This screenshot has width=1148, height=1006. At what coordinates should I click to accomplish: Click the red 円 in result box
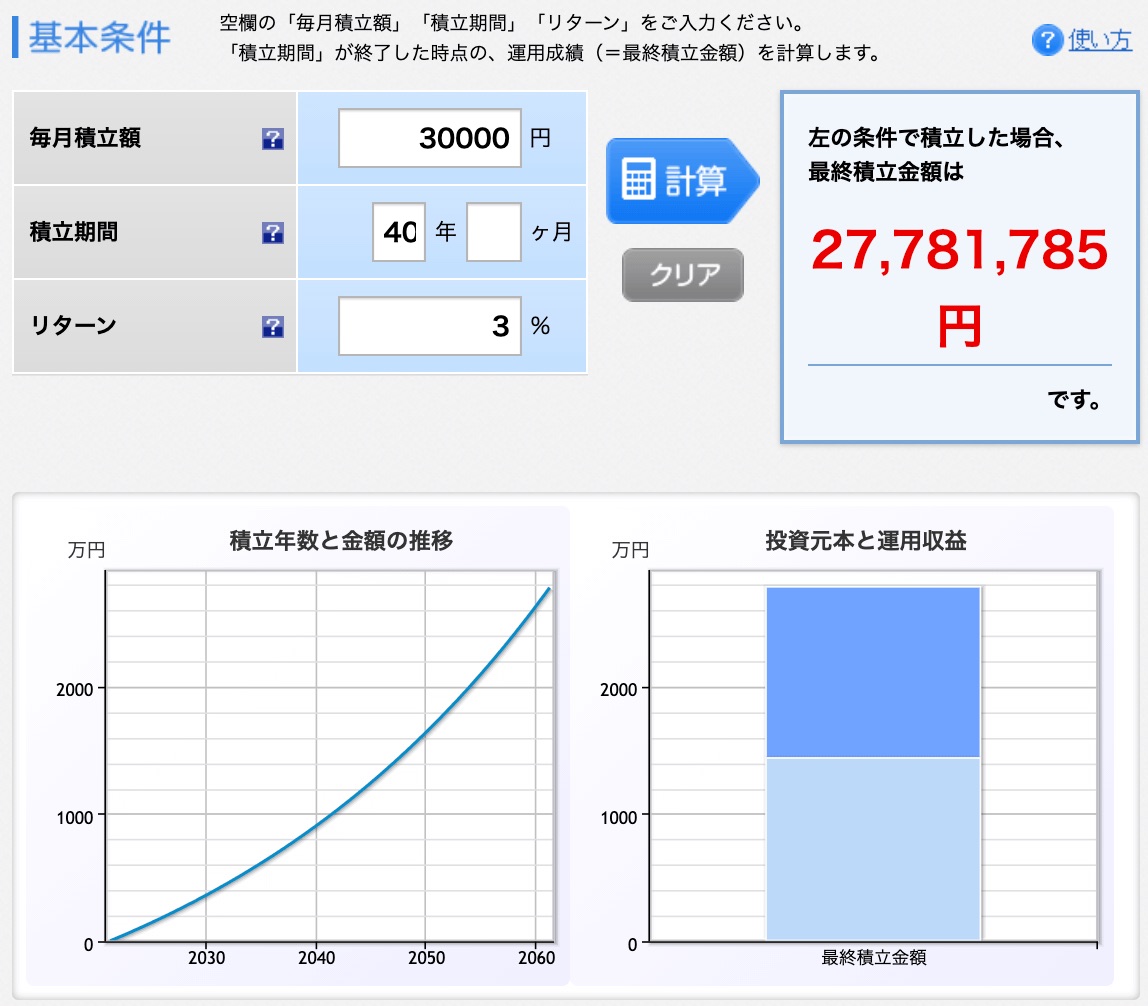click(x=959, y=326)
